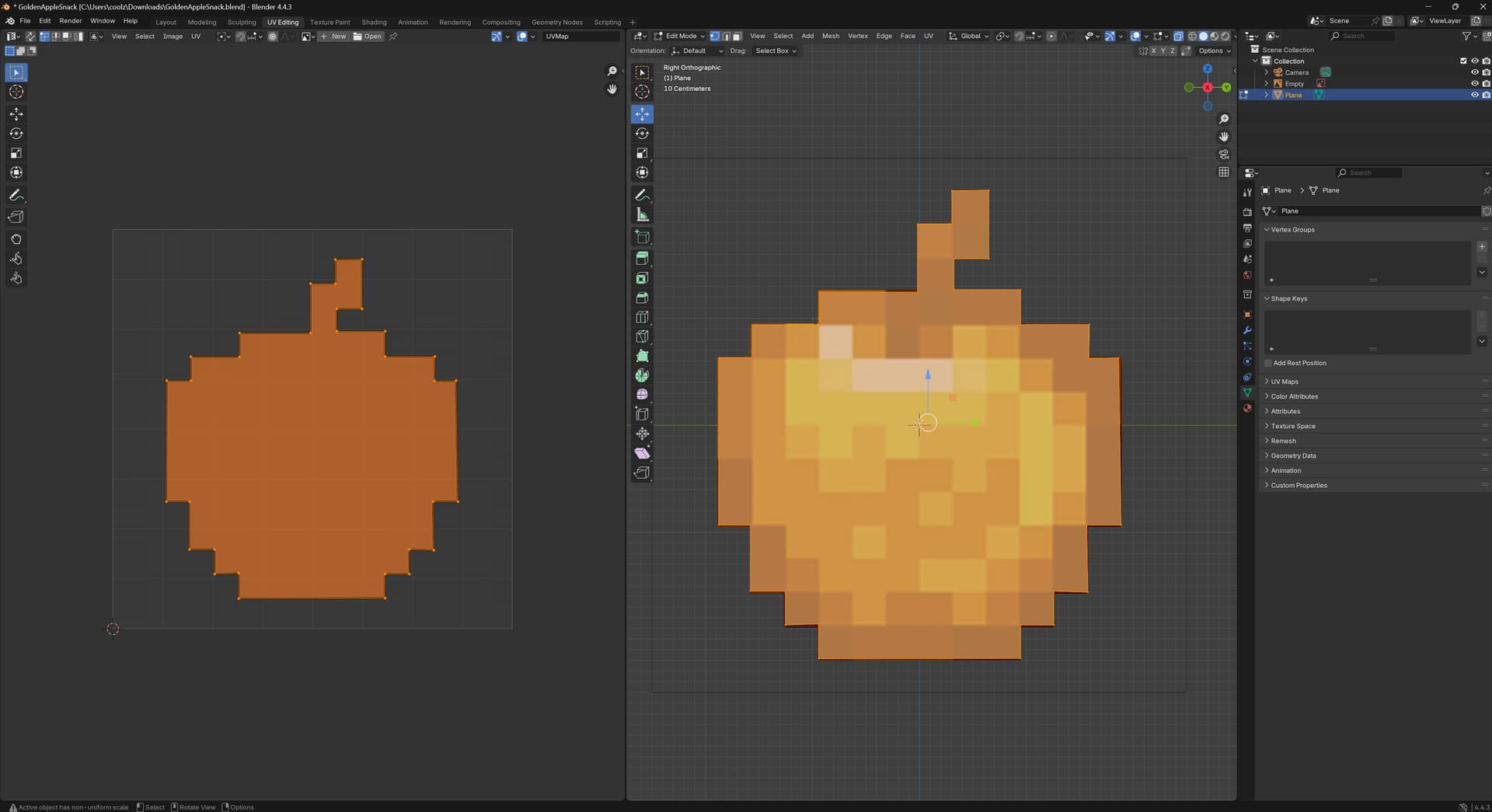This screenshot has height=812, width=1492.
Task: Activate the Smooth tool
Action: point(642,395)
